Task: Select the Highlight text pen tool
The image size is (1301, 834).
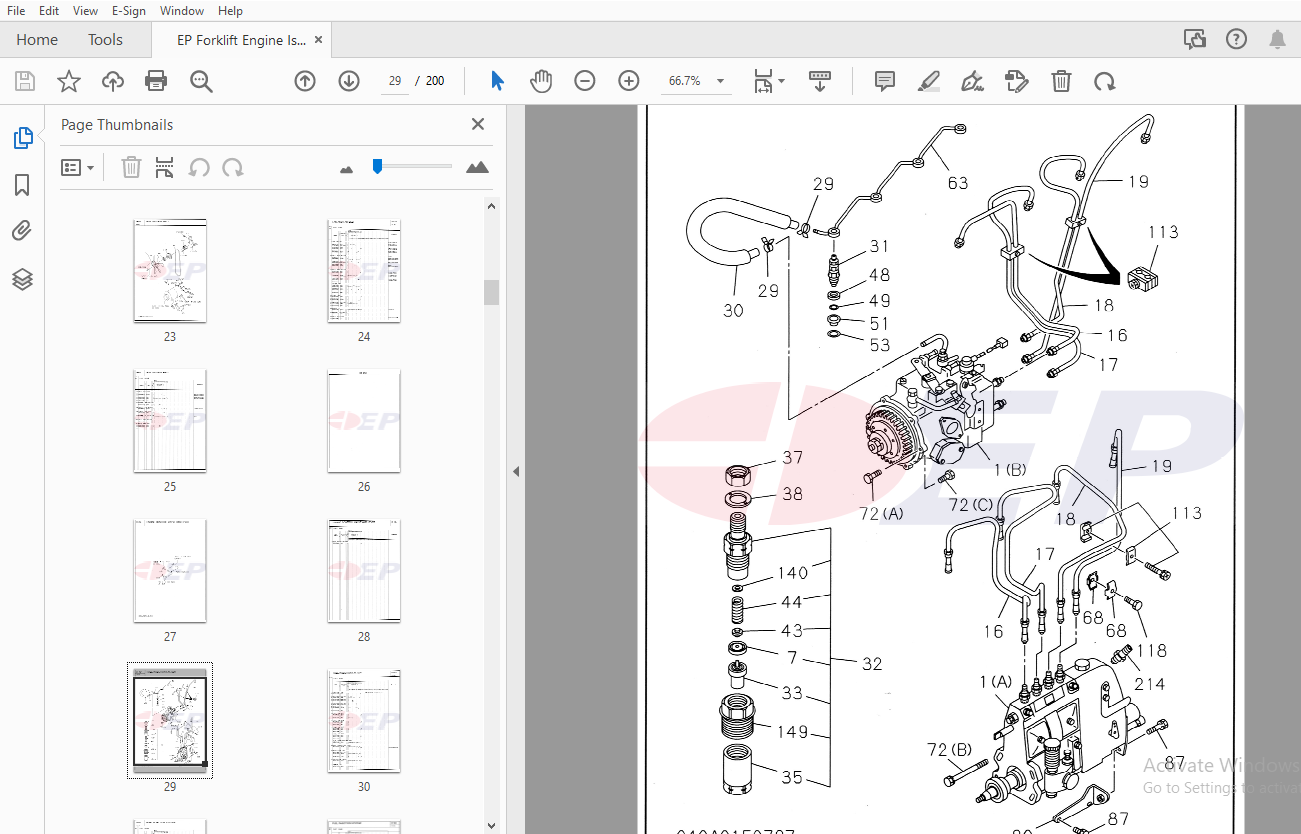Action: (x=929, y=81)
